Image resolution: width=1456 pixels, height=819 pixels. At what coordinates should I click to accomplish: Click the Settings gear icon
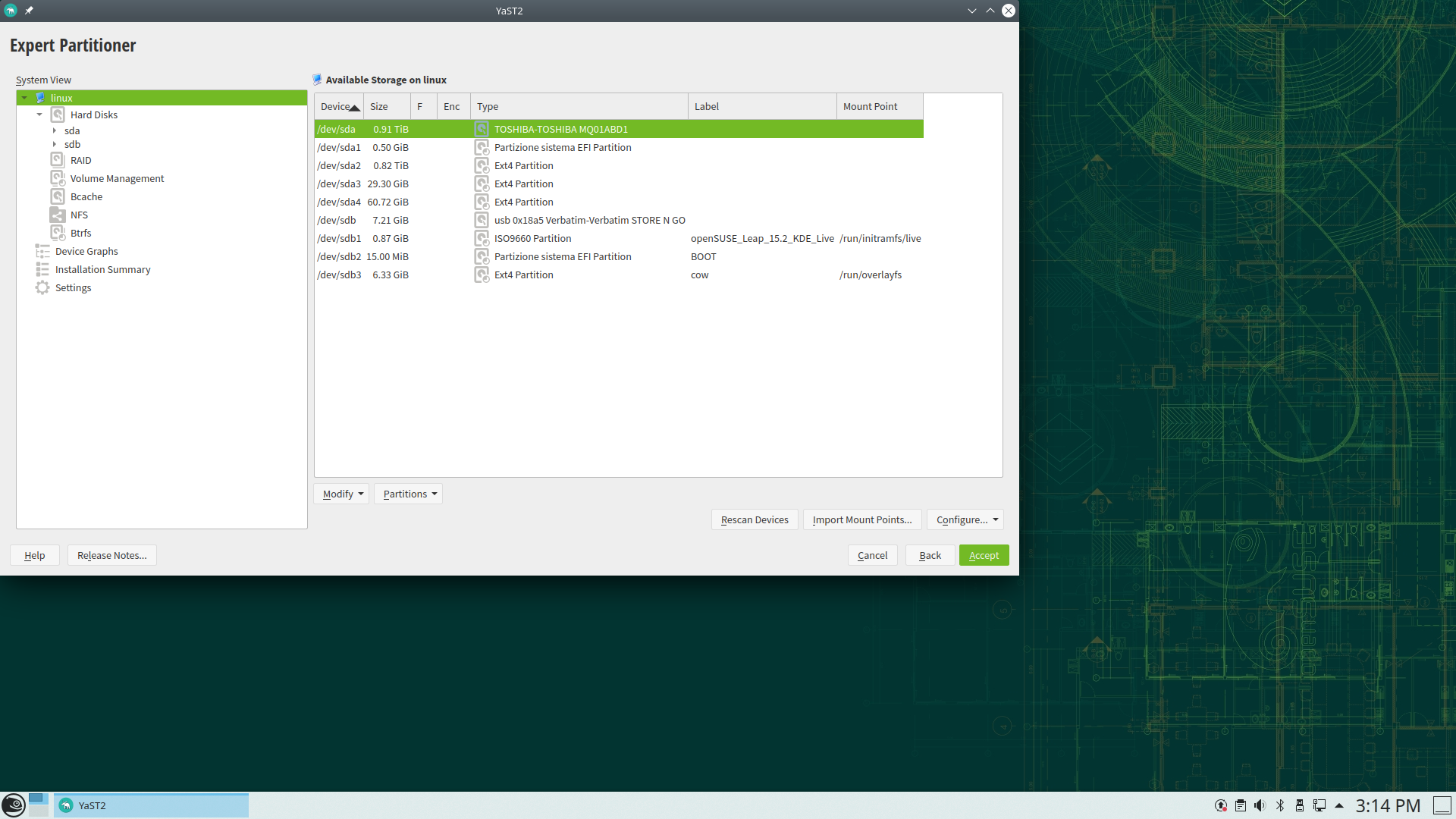[42, 287]
